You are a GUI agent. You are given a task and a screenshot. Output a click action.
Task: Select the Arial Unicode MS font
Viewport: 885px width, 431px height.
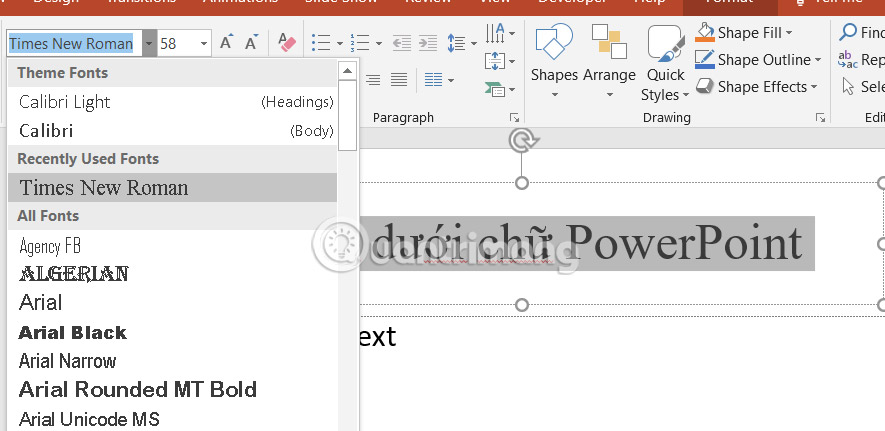point(173,419)
